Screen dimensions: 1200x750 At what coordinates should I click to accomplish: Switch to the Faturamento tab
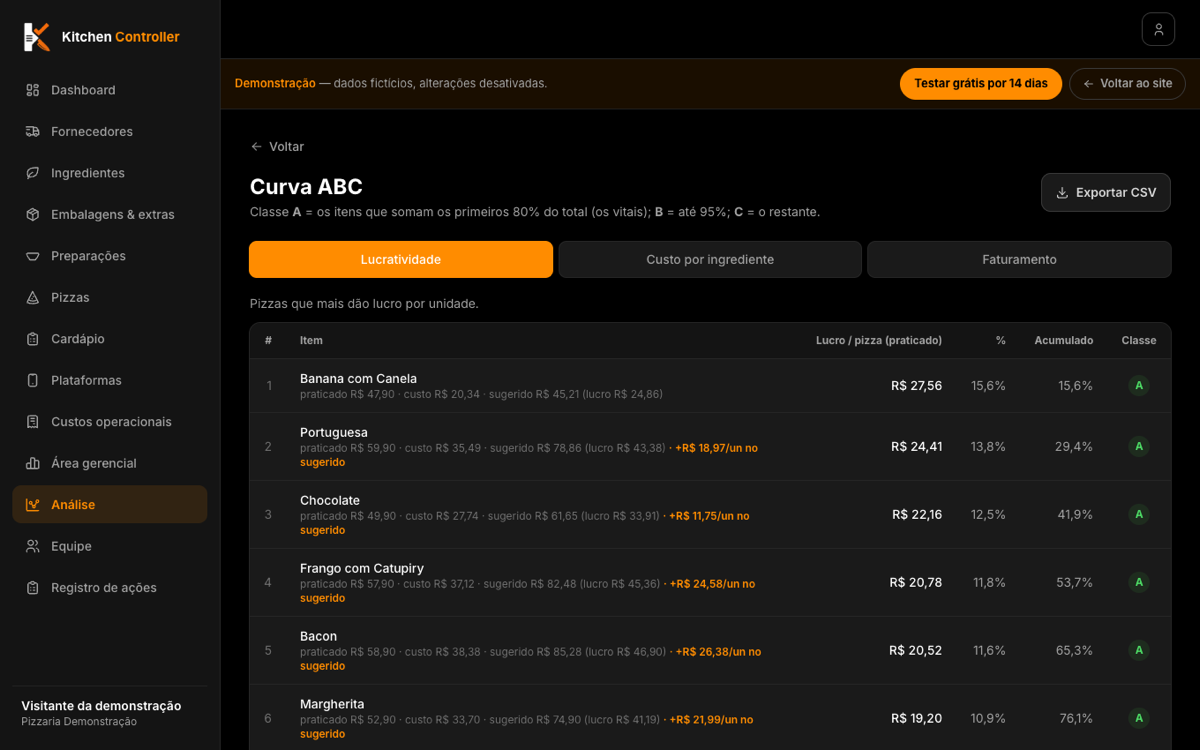coord(1019,259)
